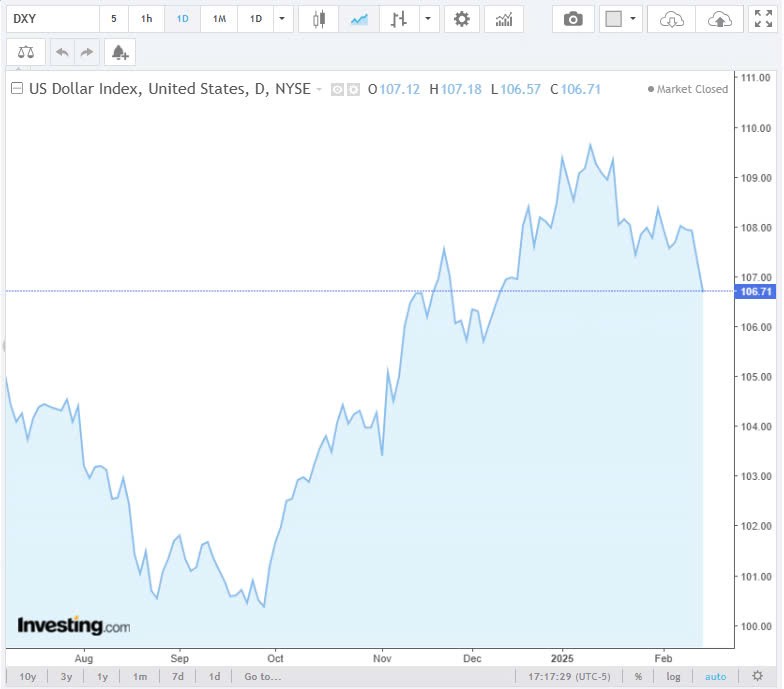Viewport: 784px width, 689px height.
Task: Save chart layout to the cloud
Action: click(x=718, y=19)
